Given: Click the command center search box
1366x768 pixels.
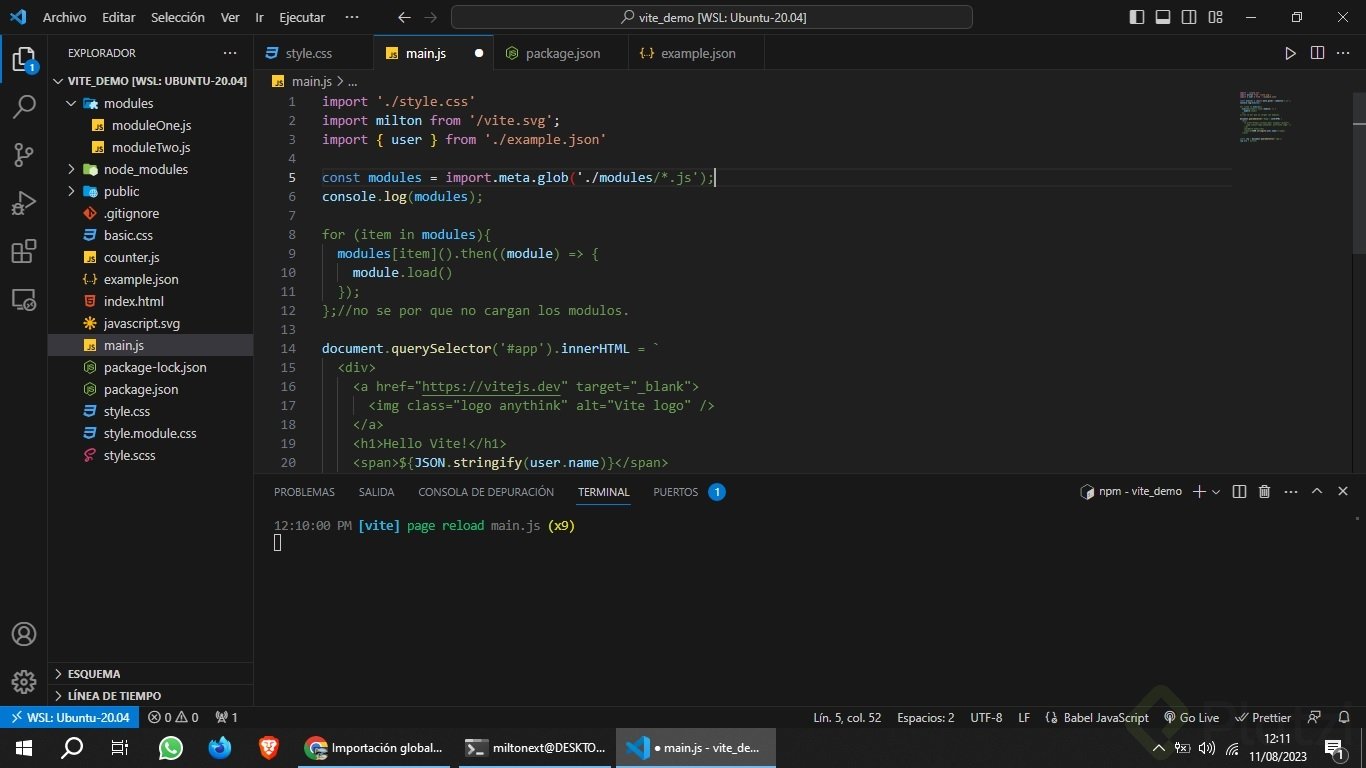Looking at the screenshot, I should pyautogui.click(x=711, y=17).
